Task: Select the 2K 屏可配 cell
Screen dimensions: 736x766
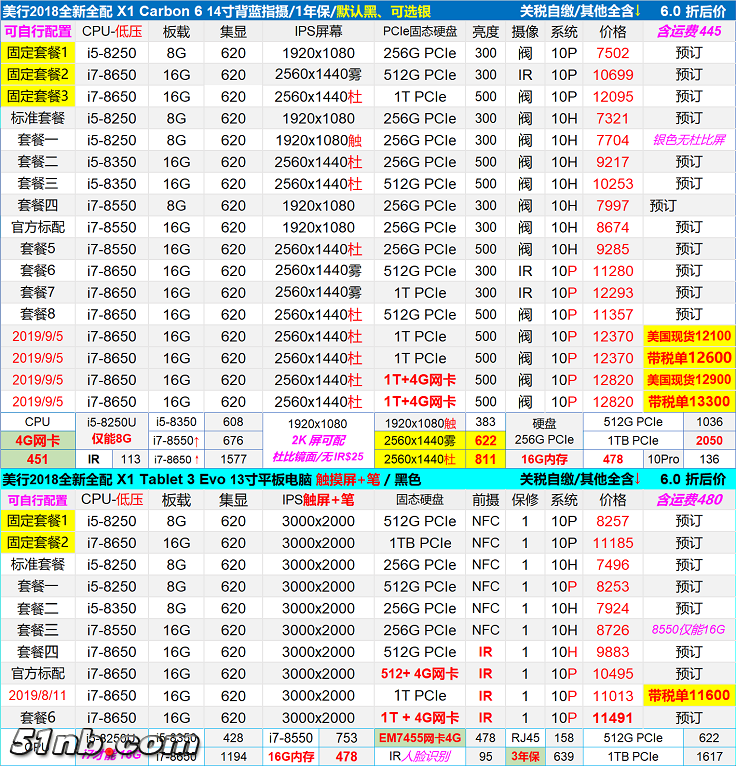Action: pos(317,440)
